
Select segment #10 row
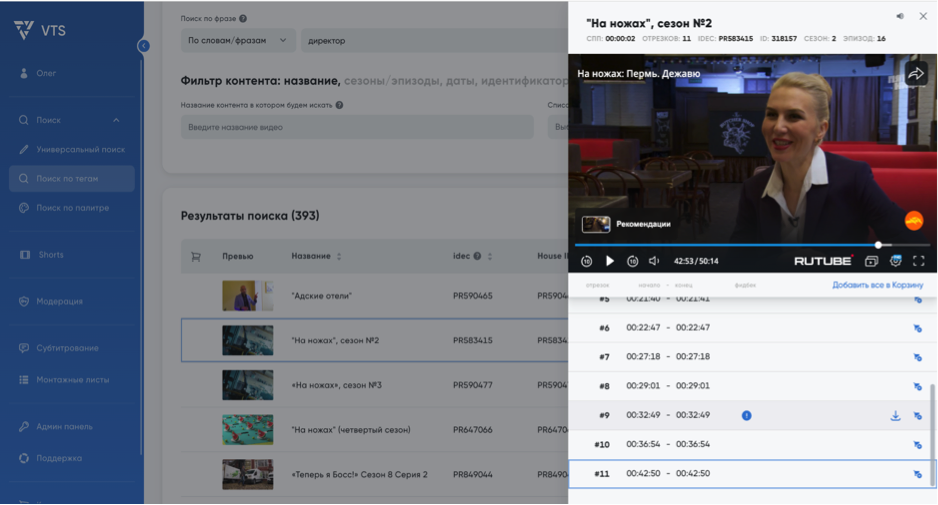tap(750, 444)
